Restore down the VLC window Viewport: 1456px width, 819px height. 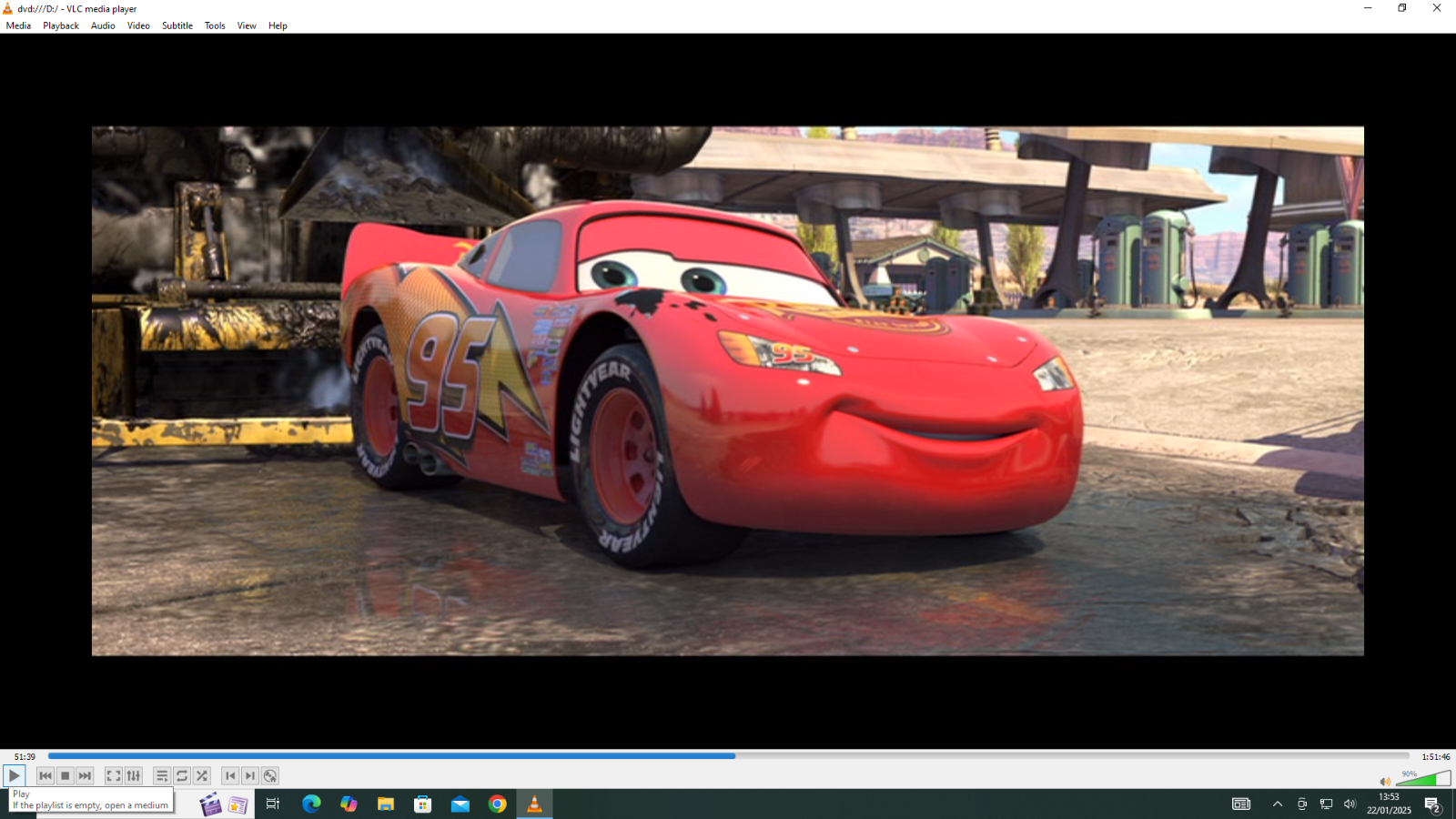(1402, 8)
